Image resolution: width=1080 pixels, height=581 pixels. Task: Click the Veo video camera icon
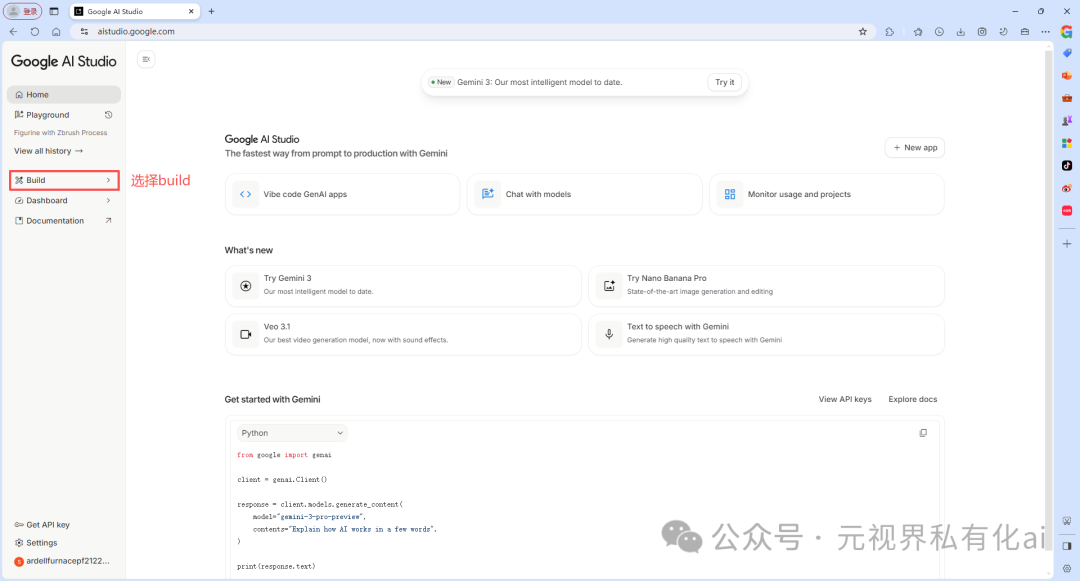coord(245,335)
